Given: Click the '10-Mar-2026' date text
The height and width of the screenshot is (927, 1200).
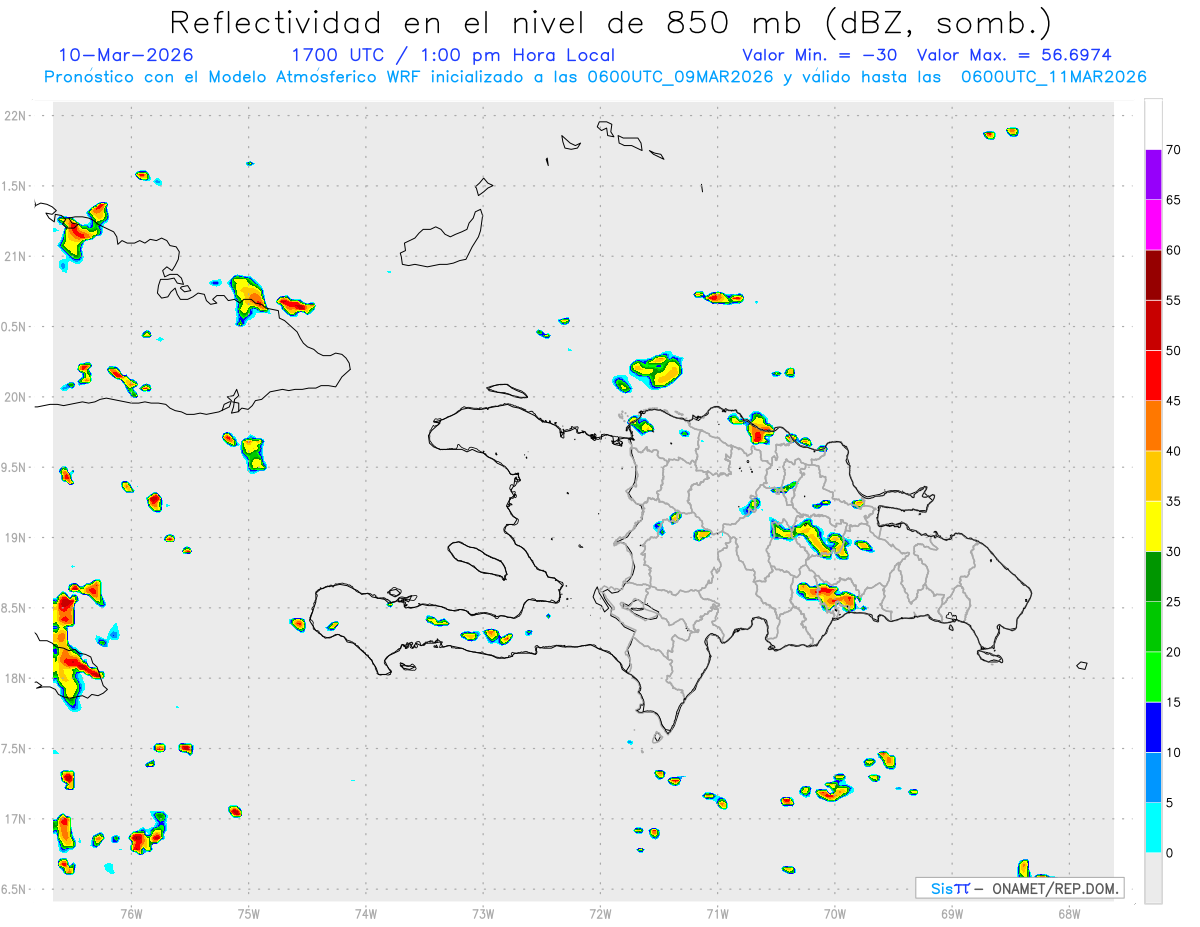Looking at the screenshot, I should tap(126, 55).
